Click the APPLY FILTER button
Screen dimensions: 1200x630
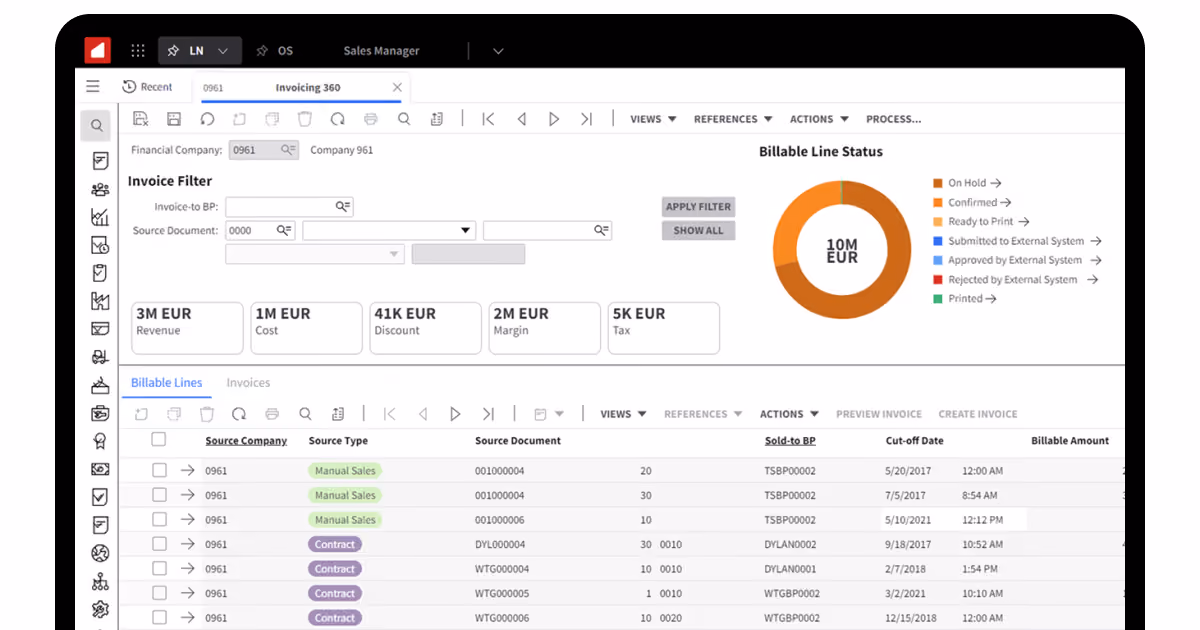(x=698, y=207)
